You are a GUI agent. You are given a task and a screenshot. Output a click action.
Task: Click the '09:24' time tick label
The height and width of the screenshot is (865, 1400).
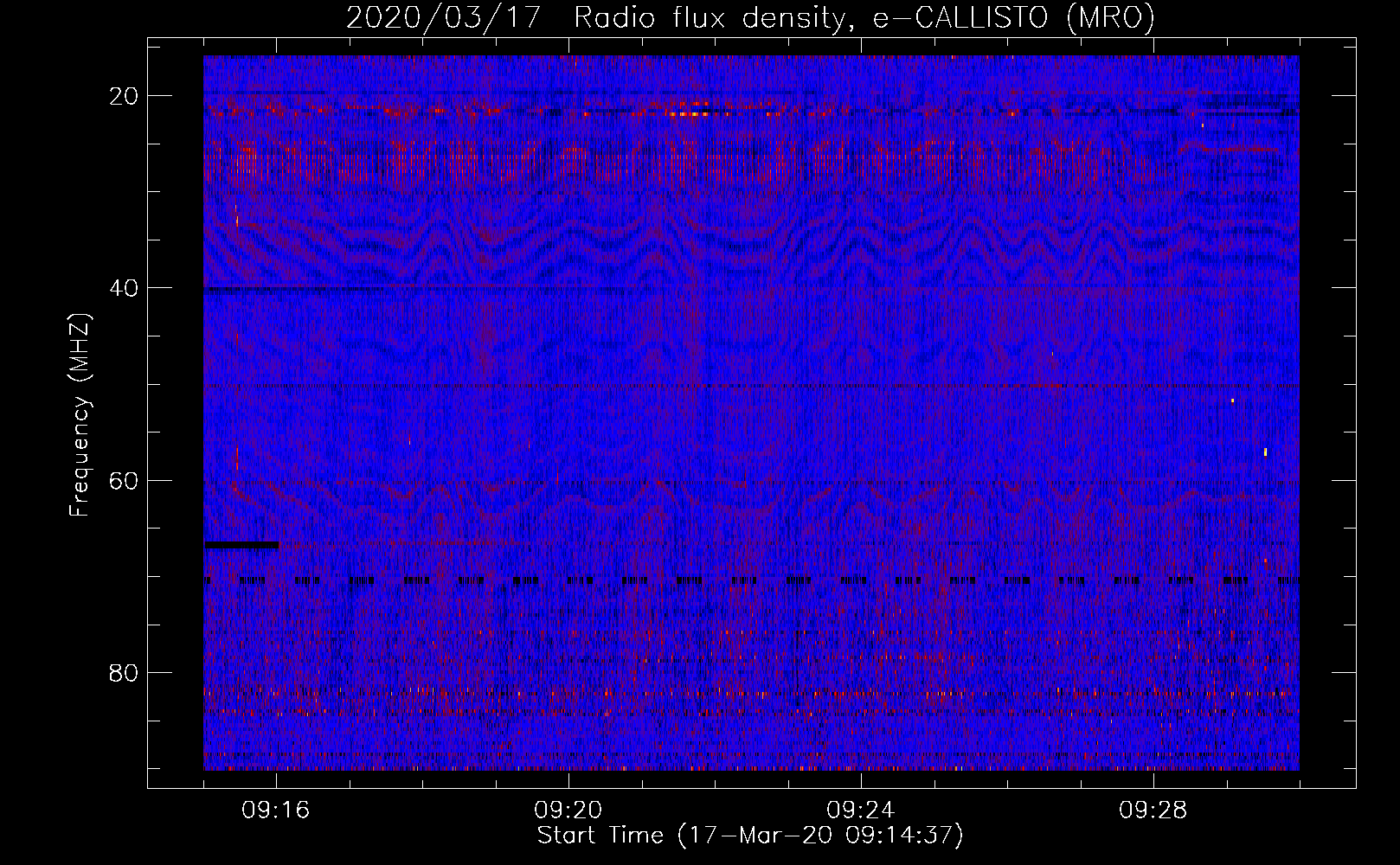pyautogui.click(x=861, y=811)
